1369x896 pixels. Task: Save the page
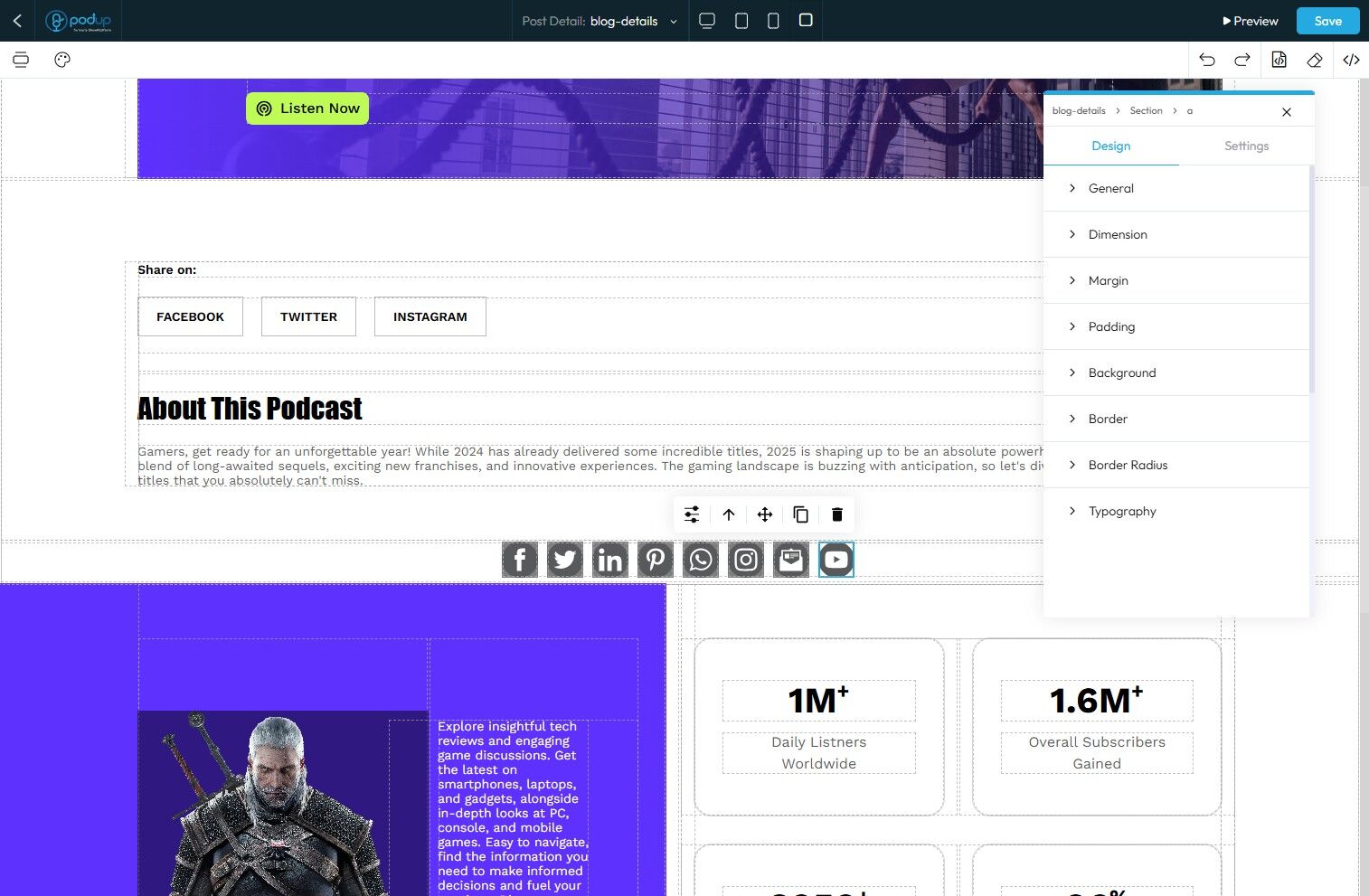tap(1327, 21)
